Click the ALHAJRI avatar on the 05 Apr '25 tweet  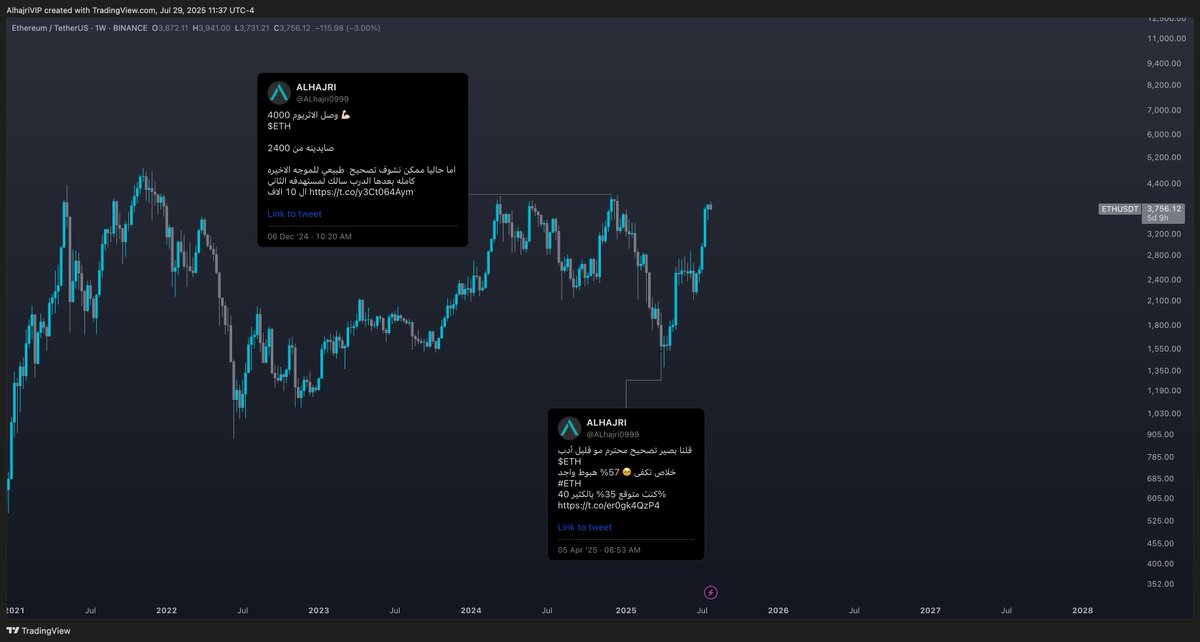[x=569, y=427]
